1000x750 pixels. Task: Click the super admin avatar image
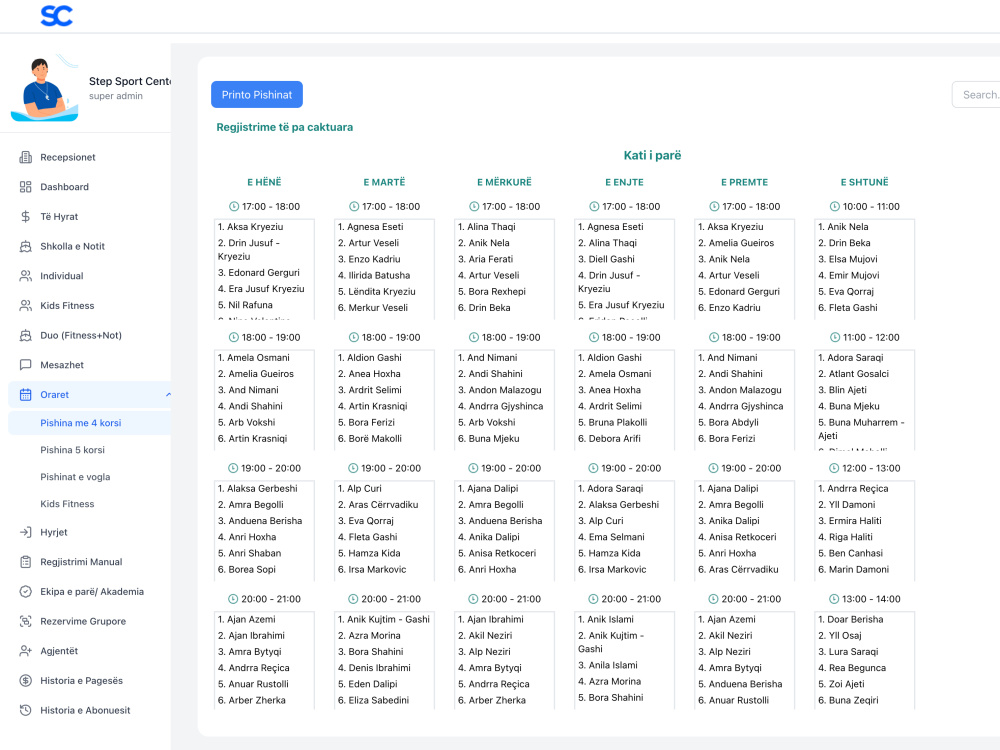click(45, 88)
